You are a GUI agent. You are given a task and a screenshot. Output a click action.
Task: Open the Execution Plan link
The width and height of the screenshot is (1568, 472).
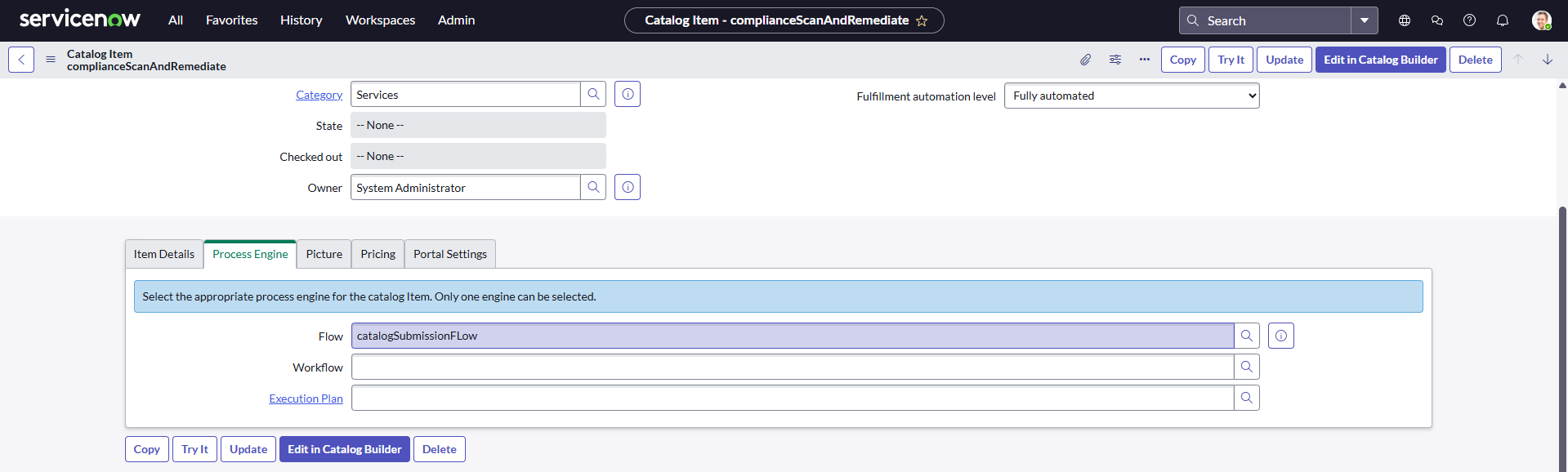306,399
